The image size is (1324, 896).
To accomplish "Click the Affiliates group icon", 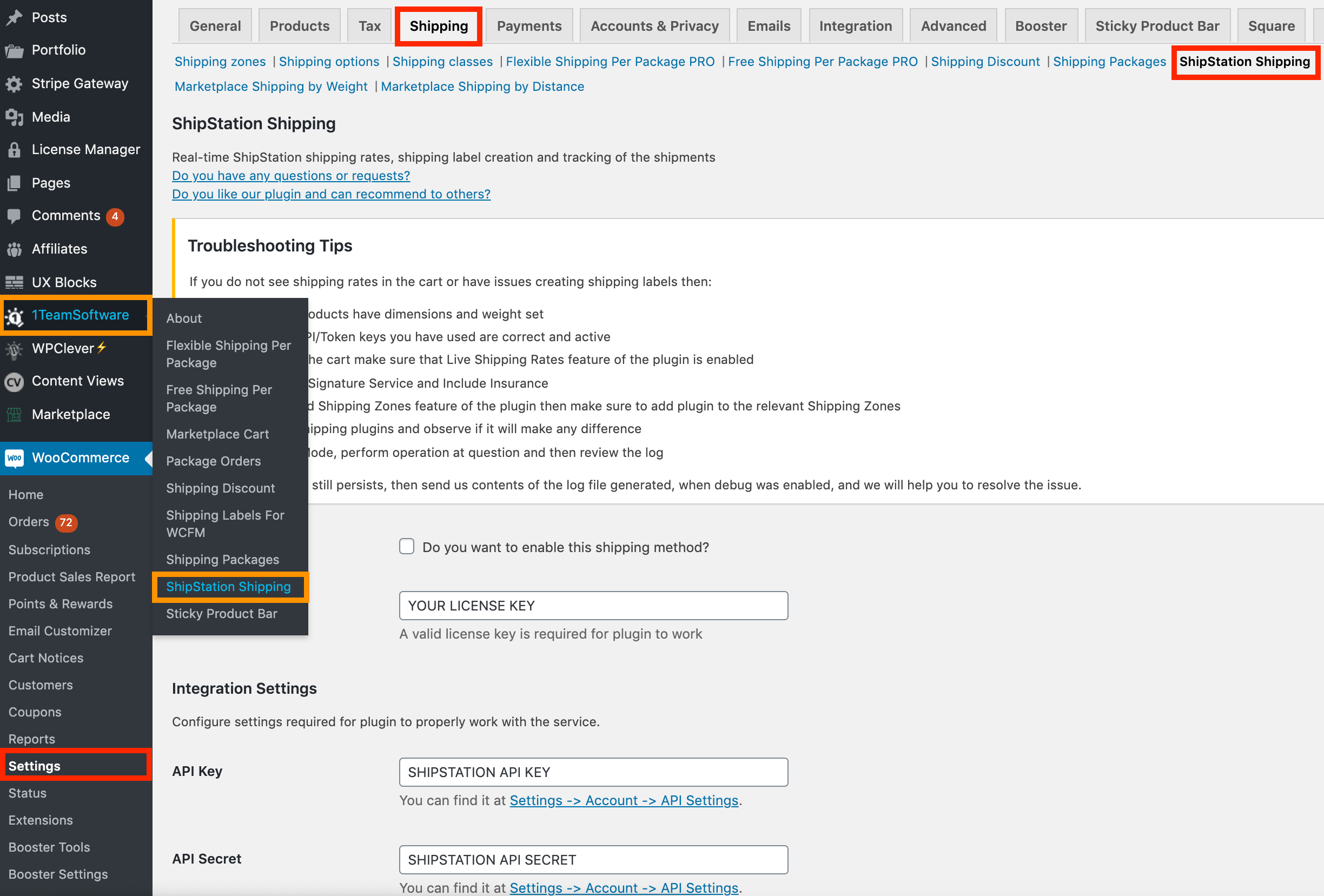I will 14,249.
